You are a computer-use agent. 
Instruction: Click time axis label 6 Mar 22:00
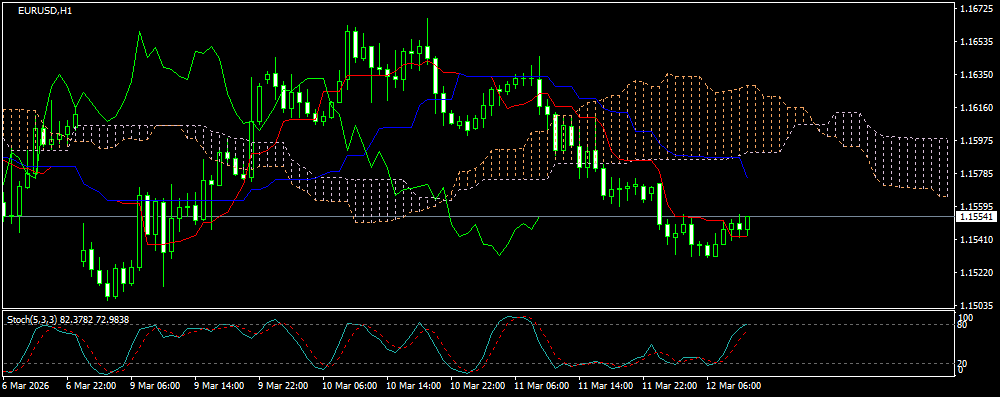tap(91, 386)
